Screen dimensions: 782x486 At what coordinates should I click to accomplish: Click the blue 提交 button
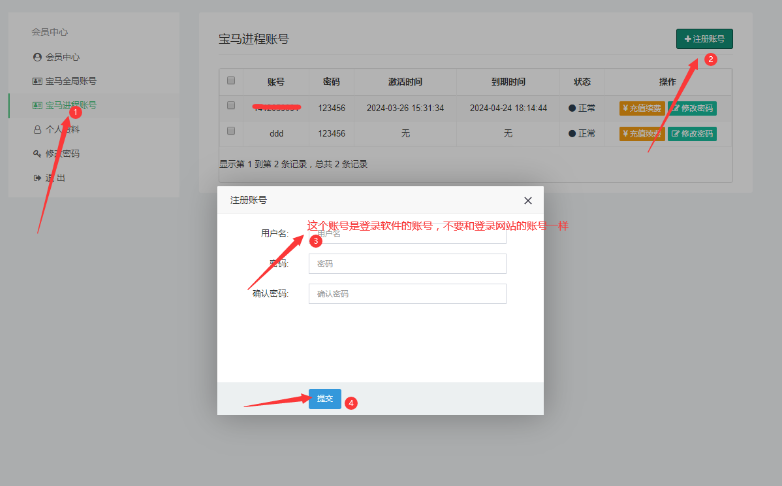point(325,399)
